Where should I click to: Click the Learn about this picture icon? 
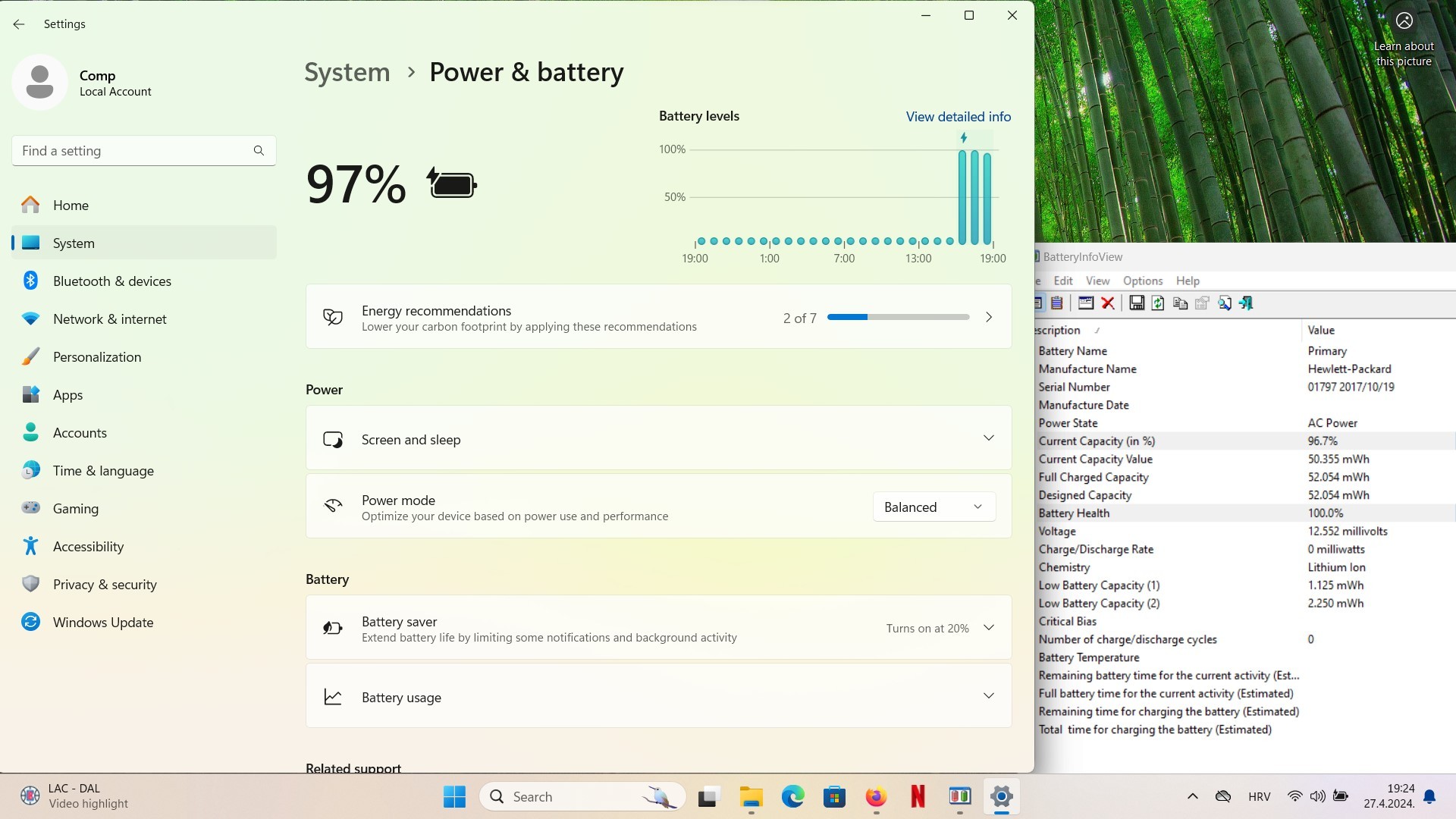(1404, 21)
